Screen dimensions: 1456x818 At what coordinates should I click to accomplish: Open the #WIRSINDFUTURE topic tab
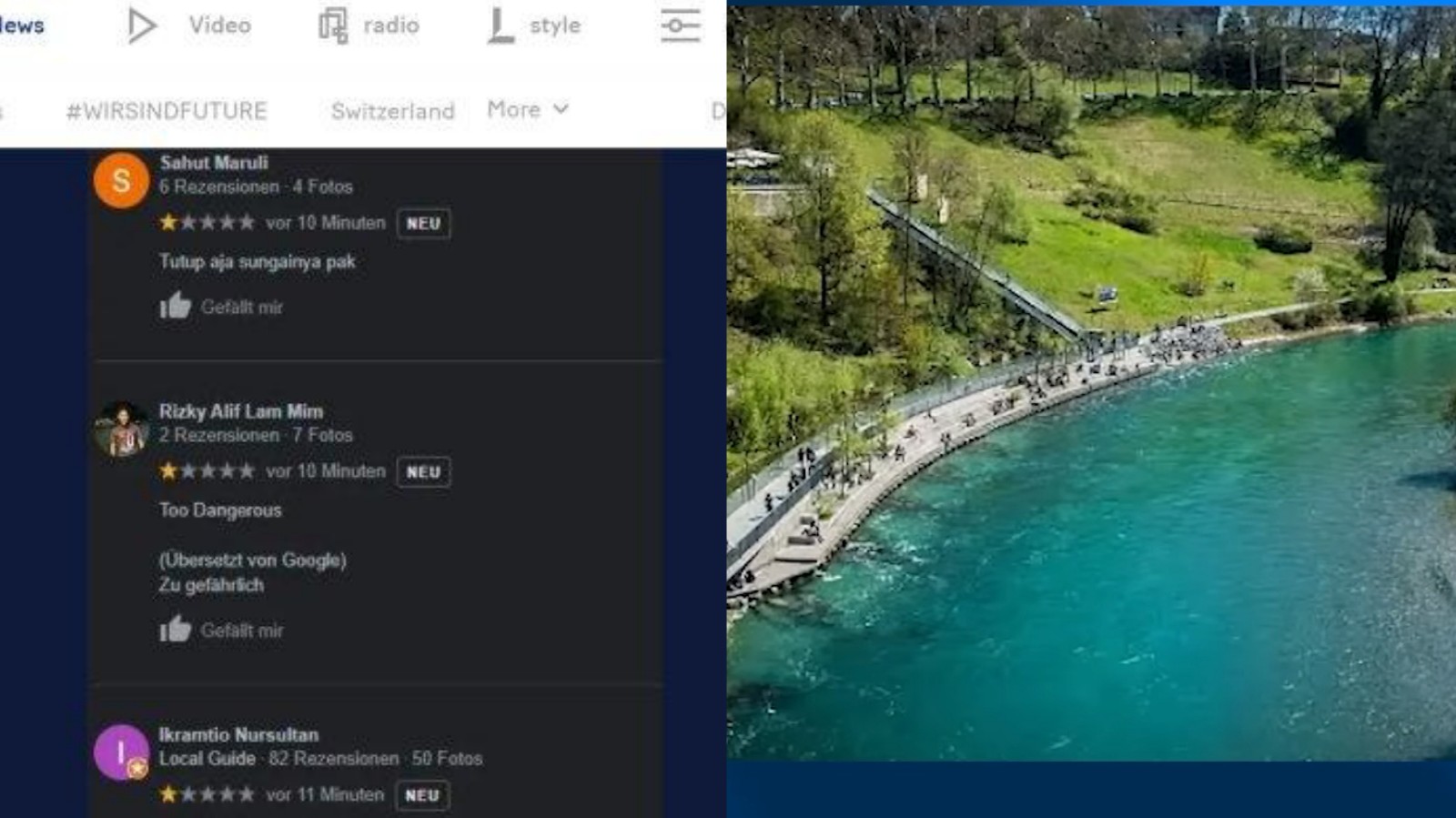tap(167, 111)
